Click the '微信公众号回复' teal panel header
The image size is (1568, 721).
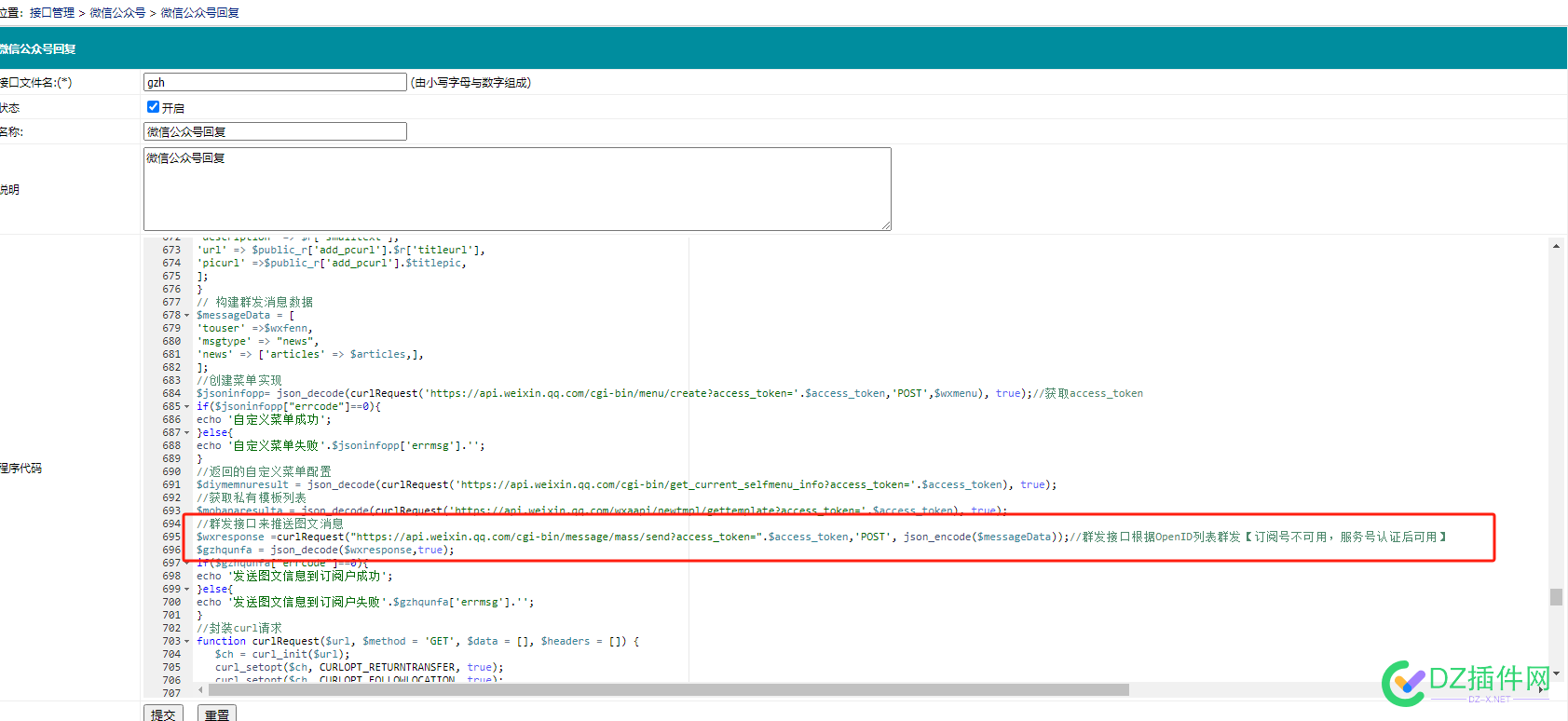(783, 48)
